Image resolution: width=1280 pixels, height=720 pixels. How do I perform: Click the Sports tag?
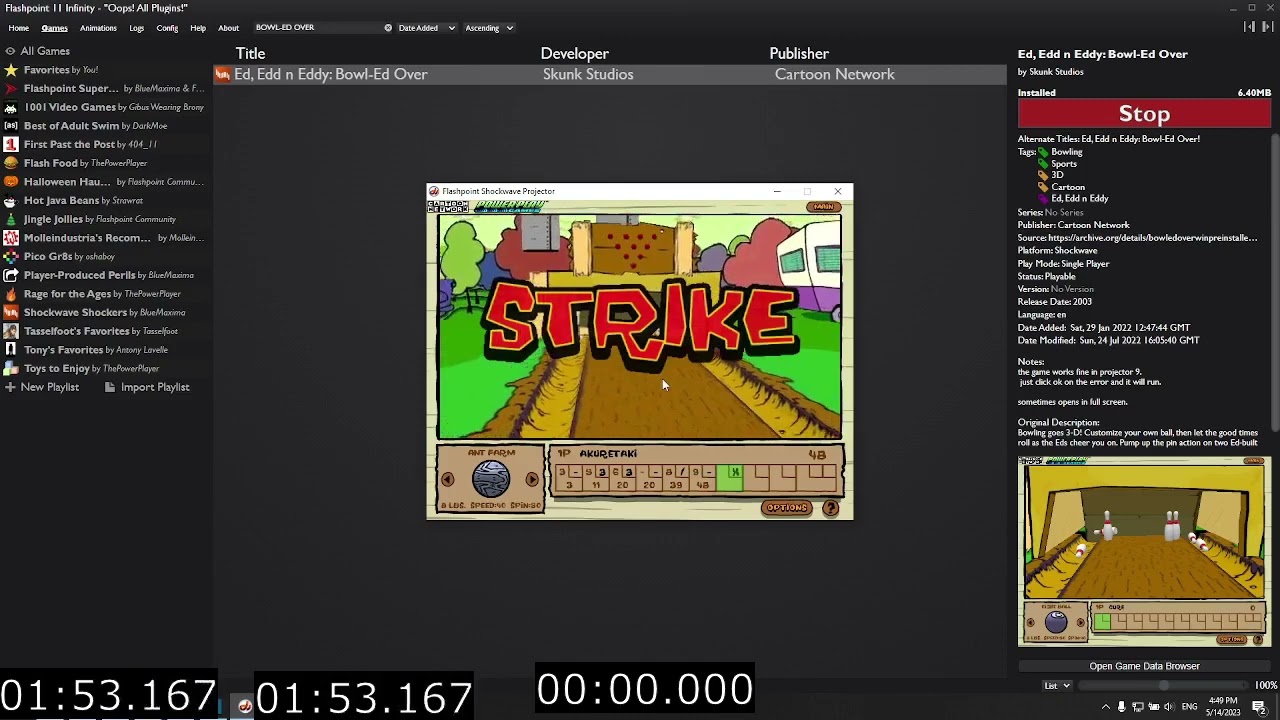[x=1064, y=164]
